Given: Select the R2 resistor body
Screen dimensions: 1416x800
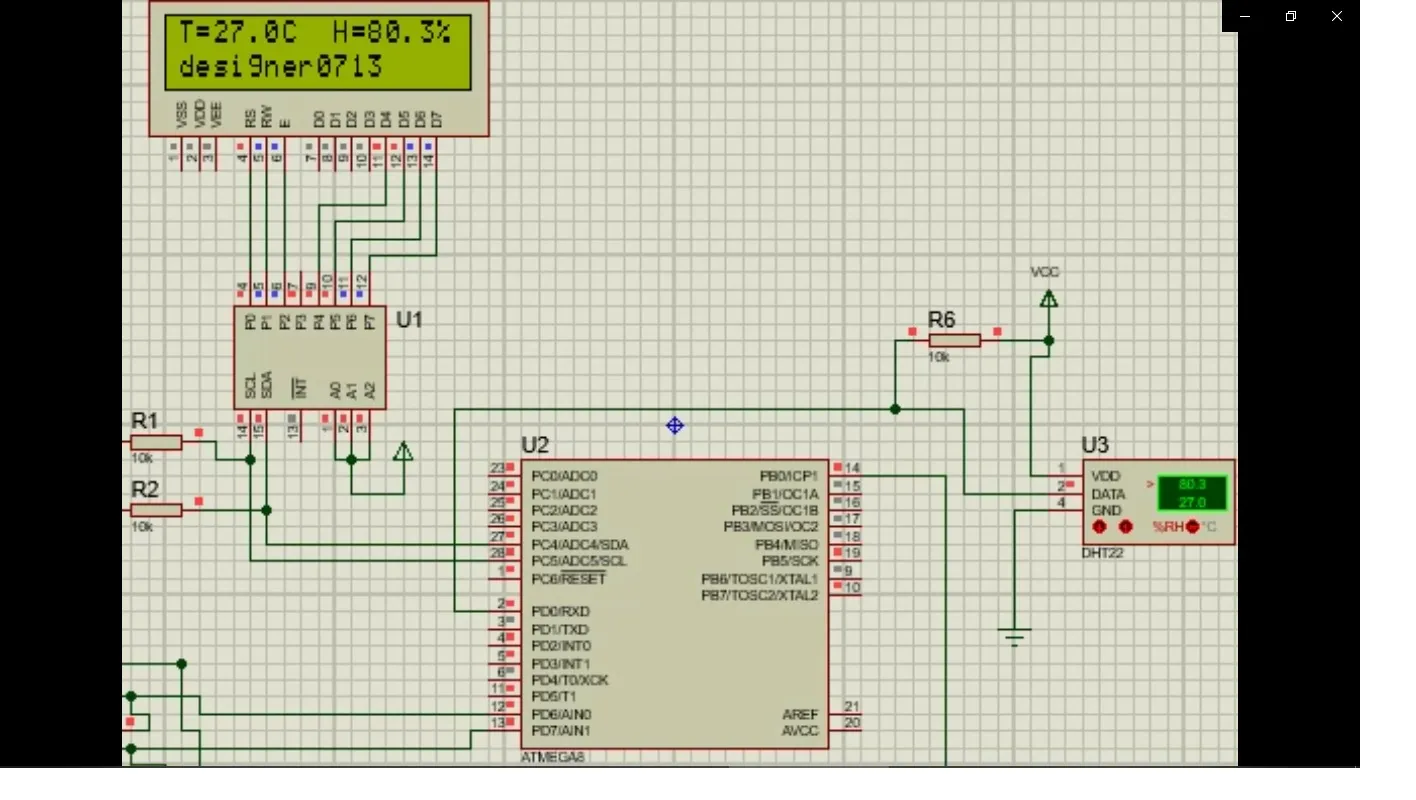Looking at the screenshot, I should pyautogui.click(x=156, y=510).
